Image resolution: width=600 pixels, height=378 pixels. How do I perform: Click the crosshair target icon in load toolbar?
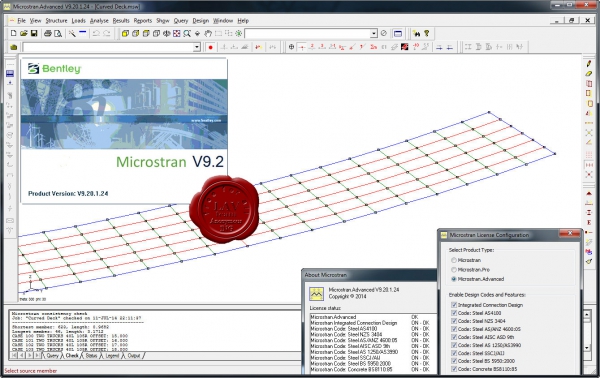pyautogui.click(x=291, y=47)
